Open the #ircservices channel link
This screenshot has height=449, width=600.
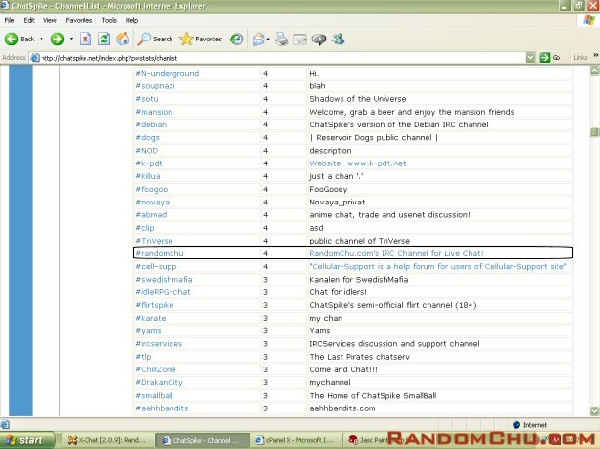tap(159, 344)
